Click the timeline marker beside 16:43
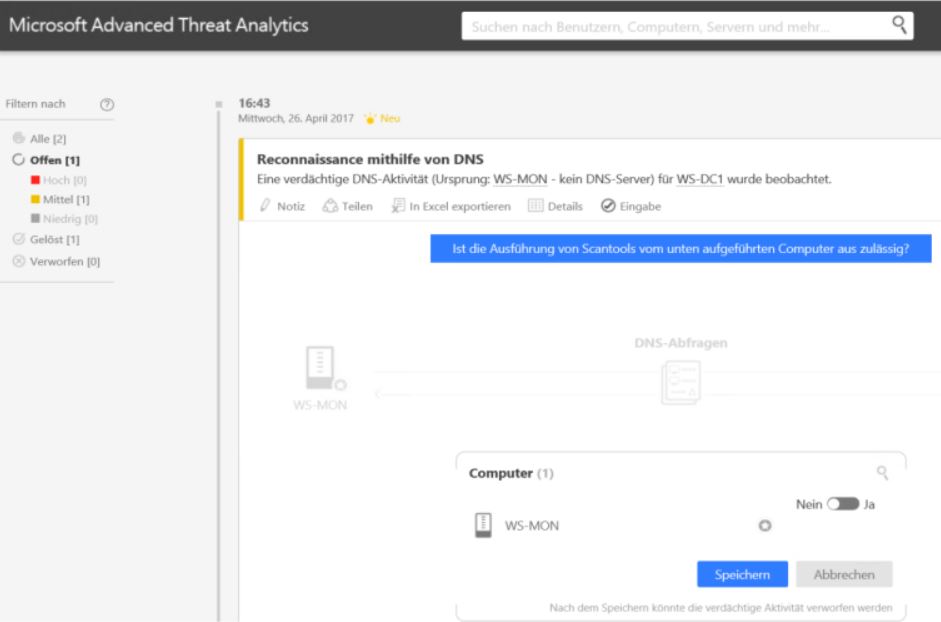This screenshot has height=622, width=941. point(218,104)
